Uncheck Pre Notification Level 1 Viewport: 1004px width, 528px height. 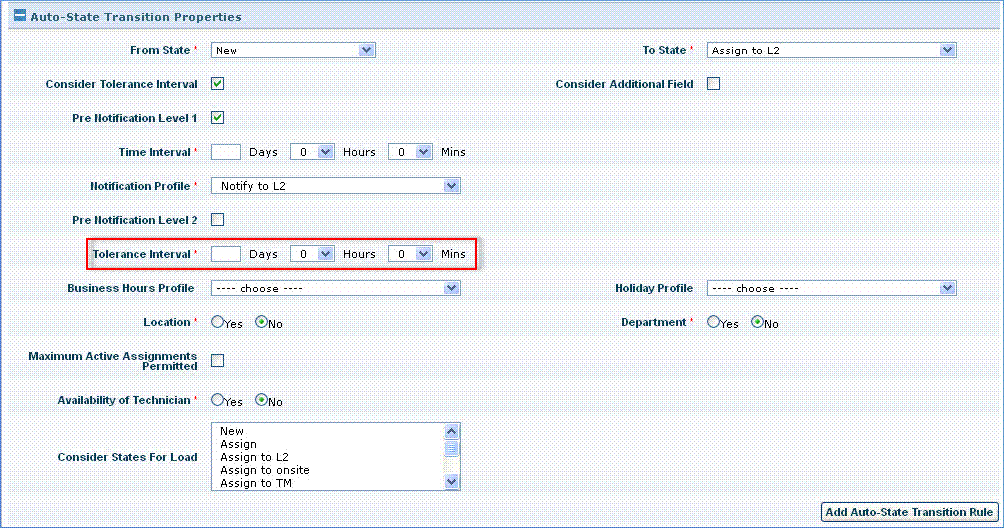[217, 118]
